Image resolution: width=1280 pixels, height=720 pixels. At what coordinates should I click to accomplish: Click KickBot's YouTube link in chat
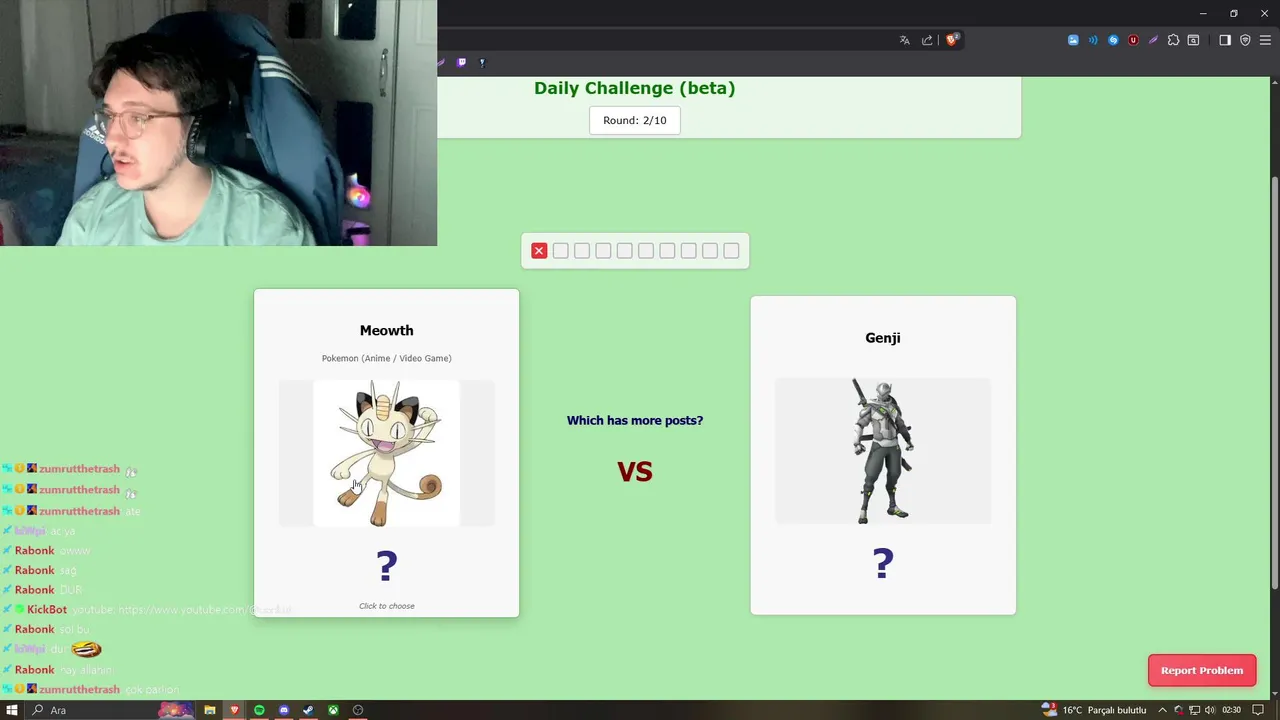click(204, 609)
